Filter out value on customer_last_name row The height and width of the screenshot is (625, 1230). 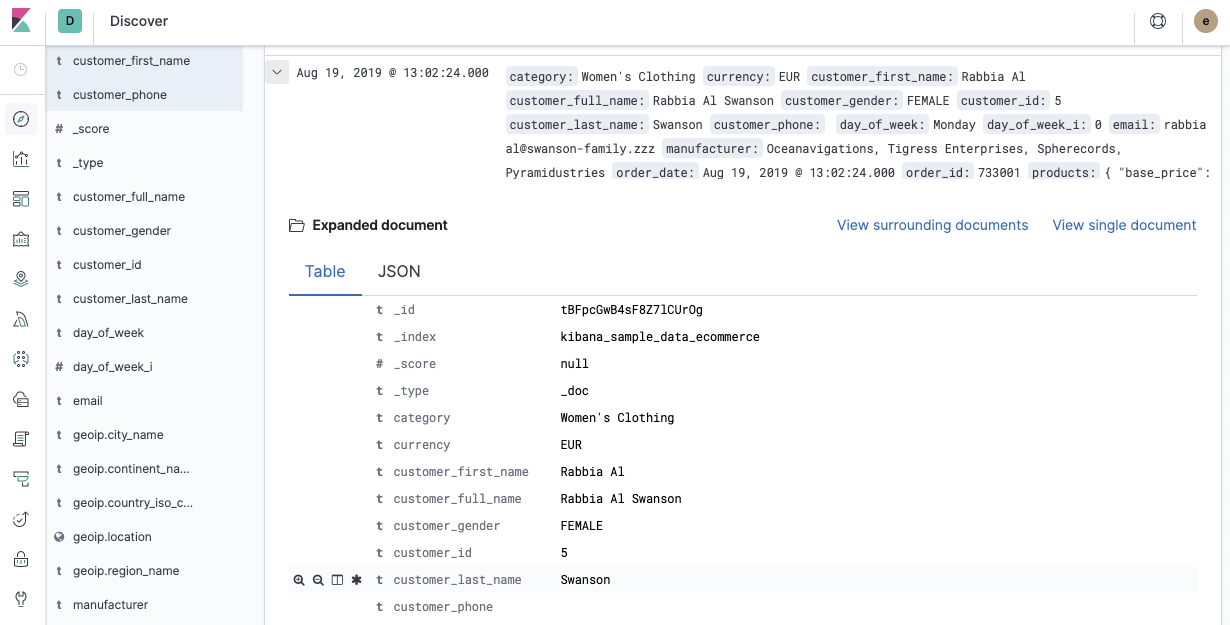[x=318, y=580]
